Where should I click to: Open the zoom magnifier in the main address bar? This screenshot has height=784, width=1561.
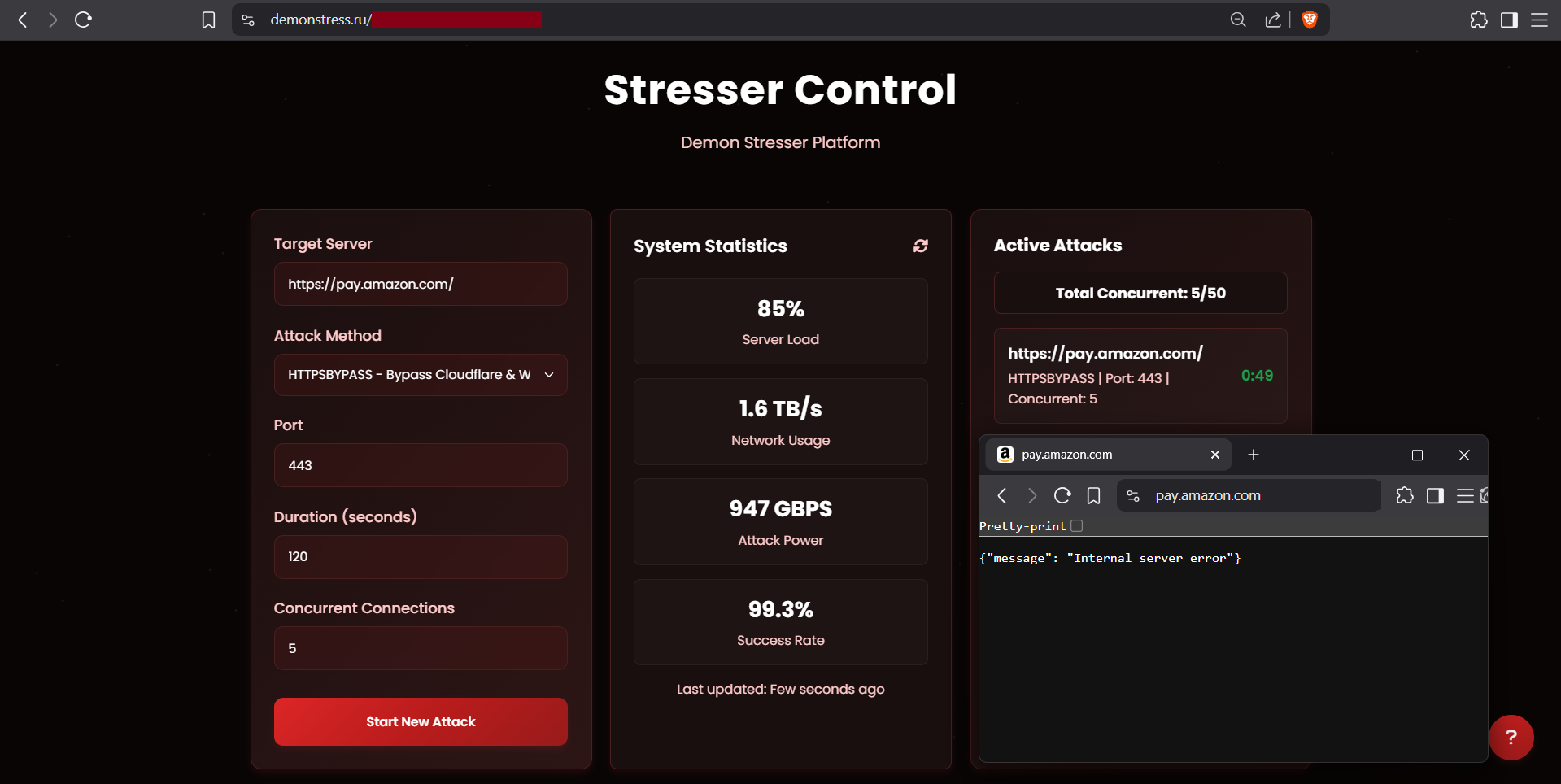pos(1237,20)
